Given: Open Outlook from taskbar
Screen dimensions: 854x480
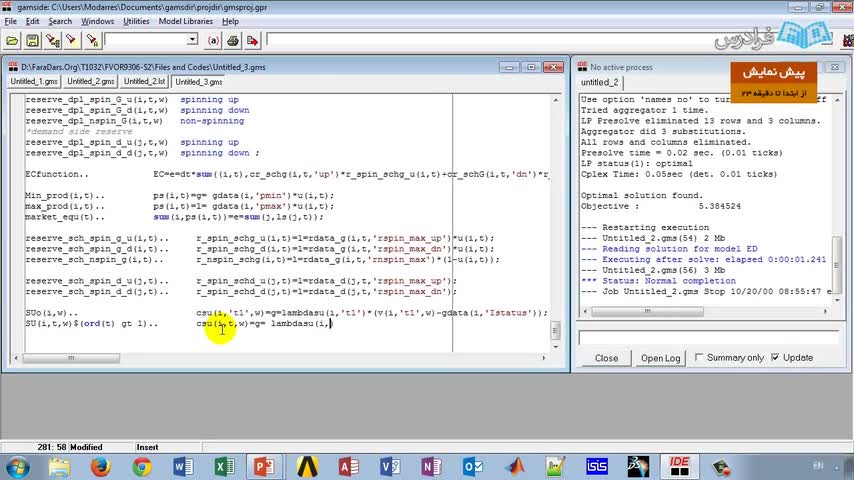Looking at the screenshot, I should pos(473,467).
